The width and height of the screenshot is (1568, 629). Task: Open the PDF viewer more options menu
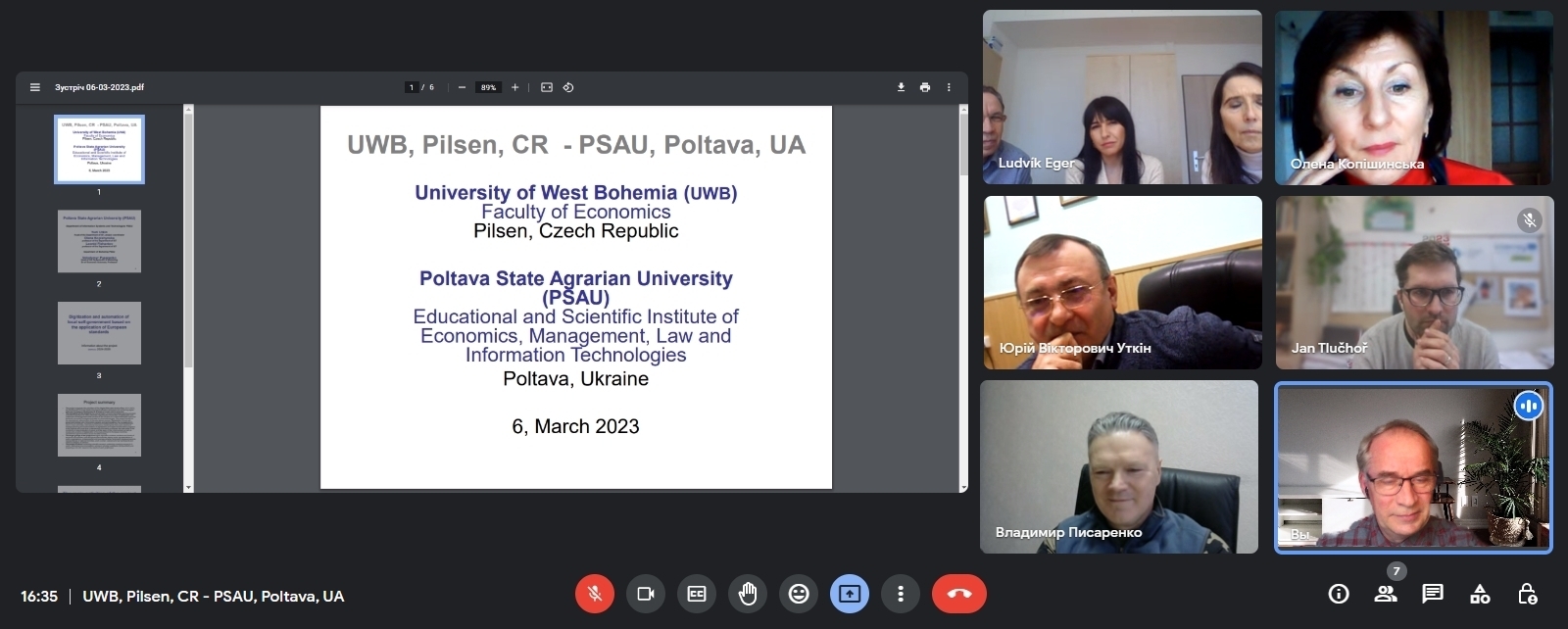tap(949, 87)
